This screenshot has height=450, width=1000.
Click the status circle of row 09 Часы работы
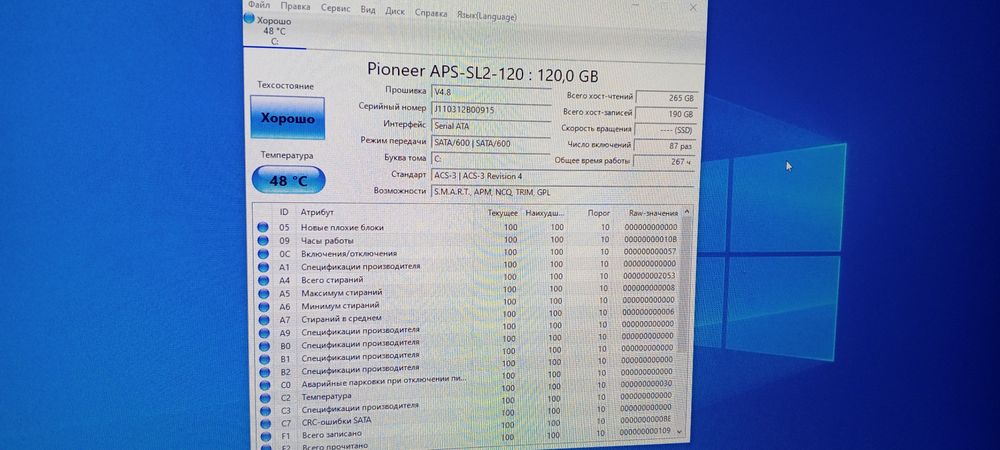click(263, 240)
